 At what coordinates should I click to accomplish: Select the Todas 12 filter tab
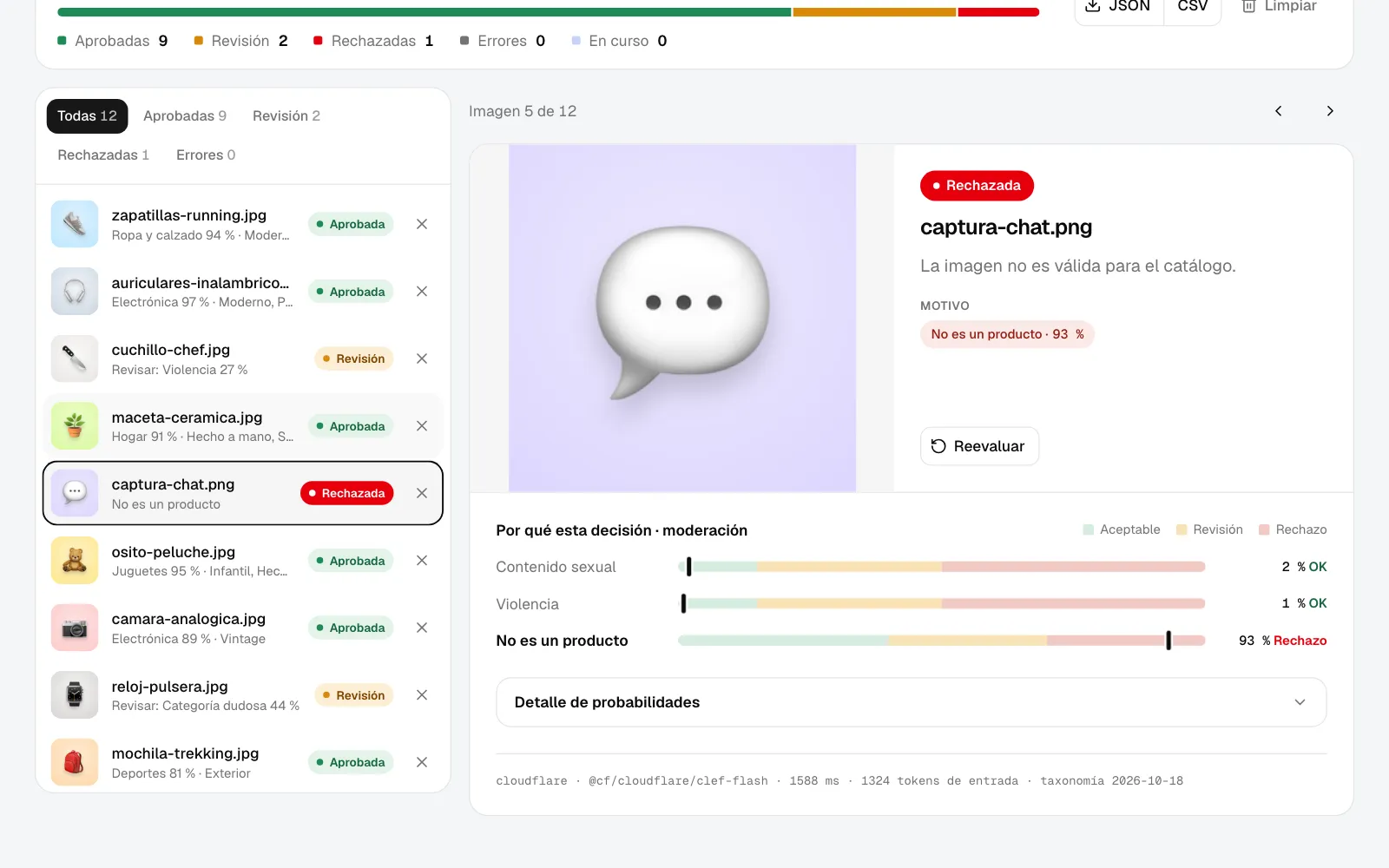pyautogui.click(x=87, y=116)
